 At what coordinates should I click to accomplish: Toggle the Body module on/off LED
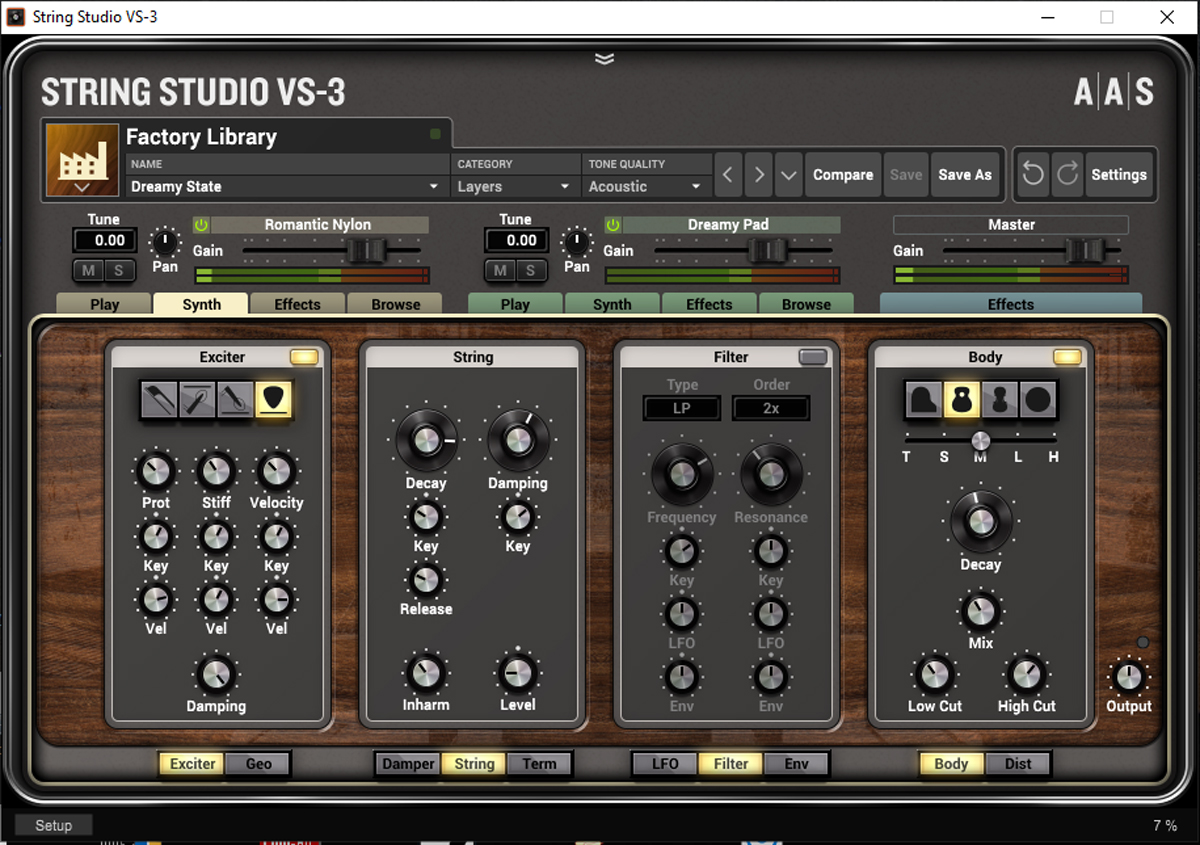pyautogui.click(x=1067, y=357)
